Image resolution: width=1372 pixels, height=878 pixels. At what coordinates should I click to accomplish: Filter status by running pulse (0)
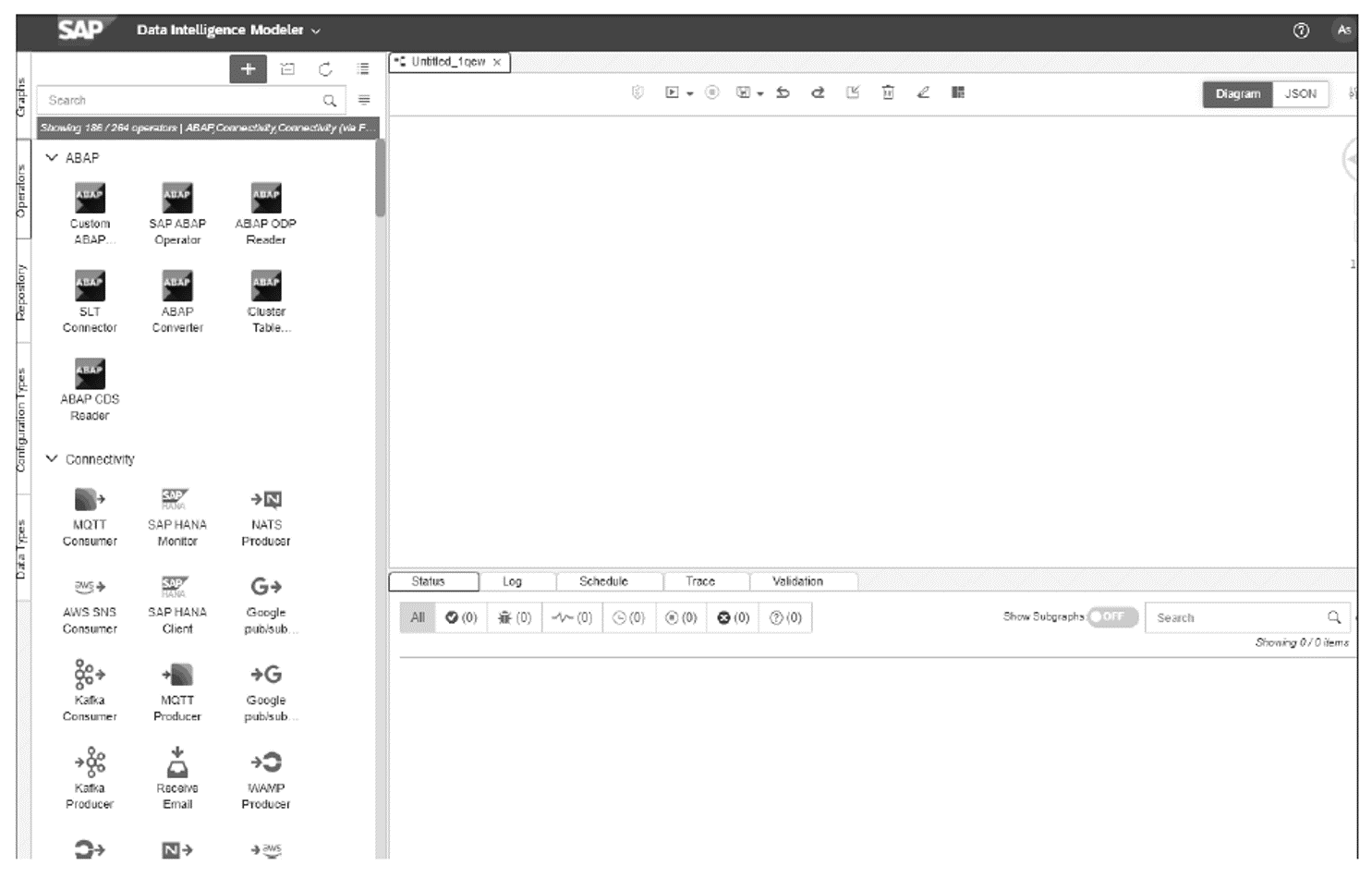coord(572,617)
